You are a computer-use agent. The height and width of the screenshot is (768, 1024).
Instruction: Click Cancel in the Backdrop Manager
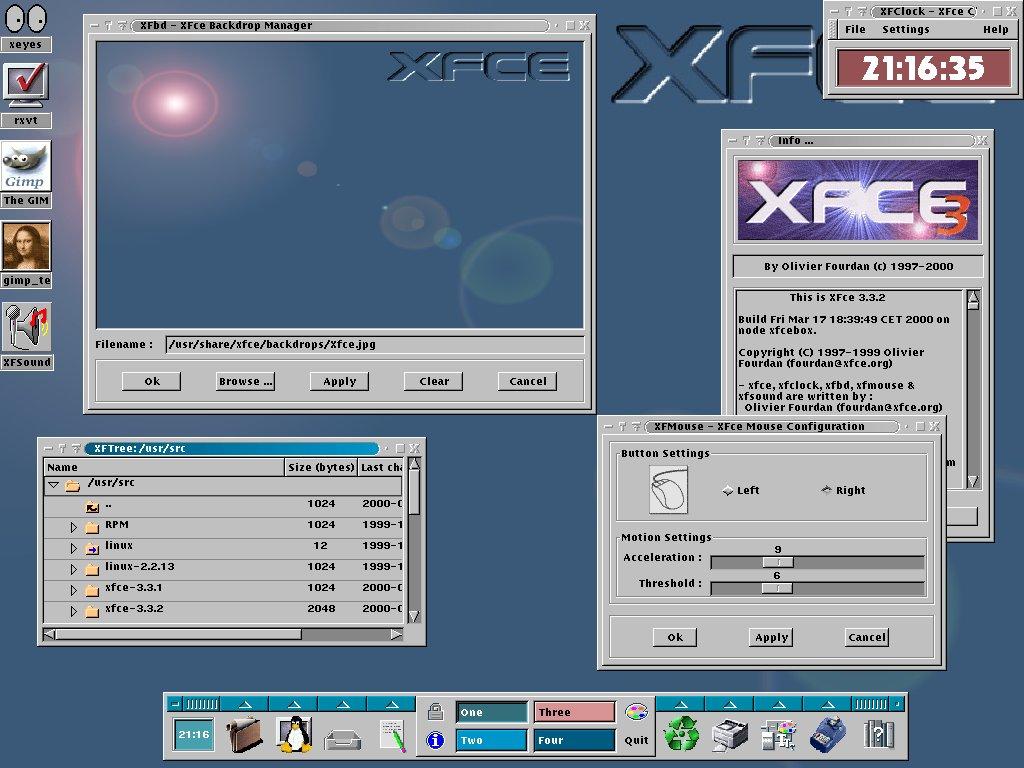tap(528, 381)
